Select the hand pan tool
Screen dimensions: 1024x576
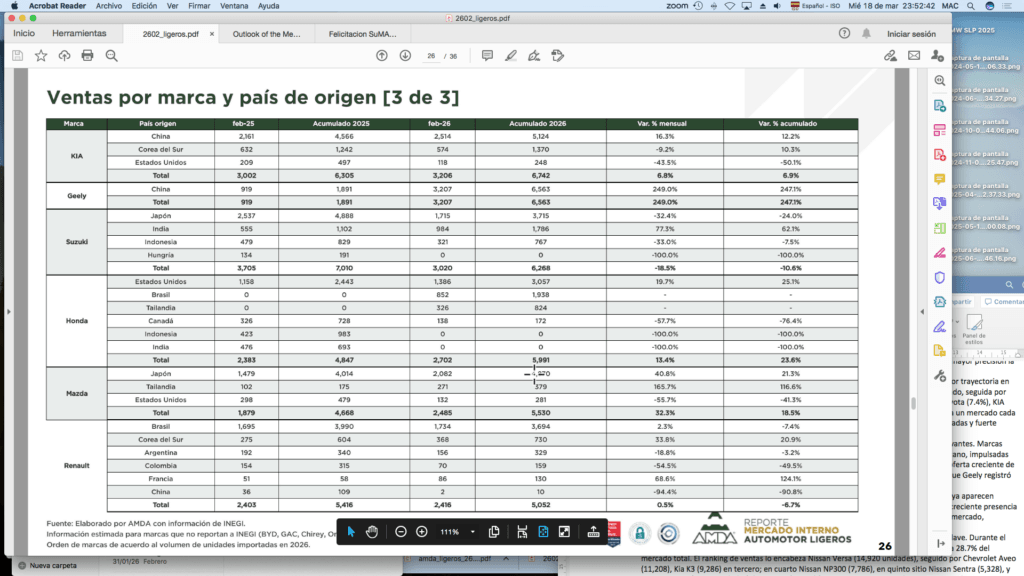point(373,531)
